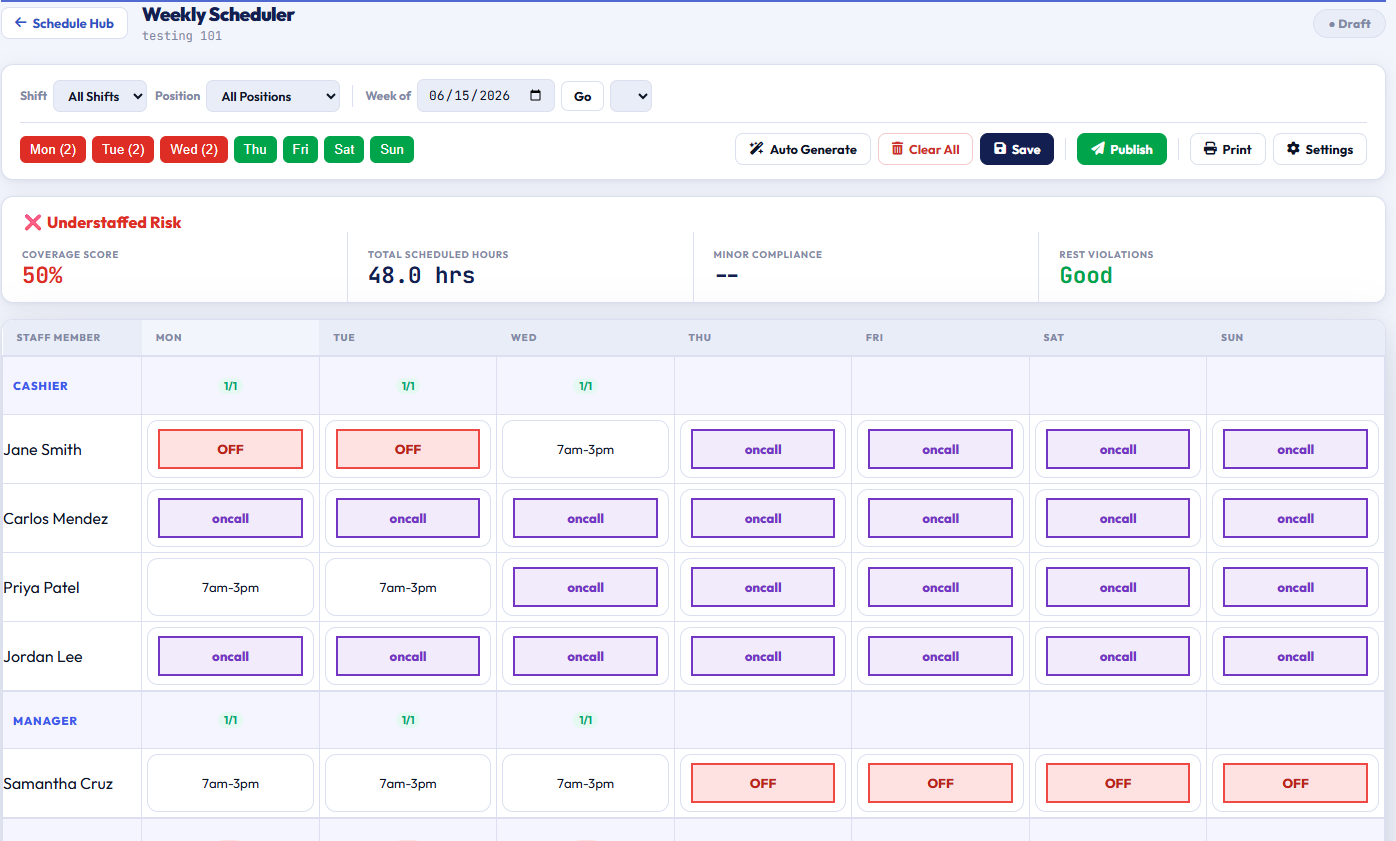Screen dimensions: 1396x841
Task: Go back to Schedule Hub
Action: pyautogui.click(x=64, y=23)
